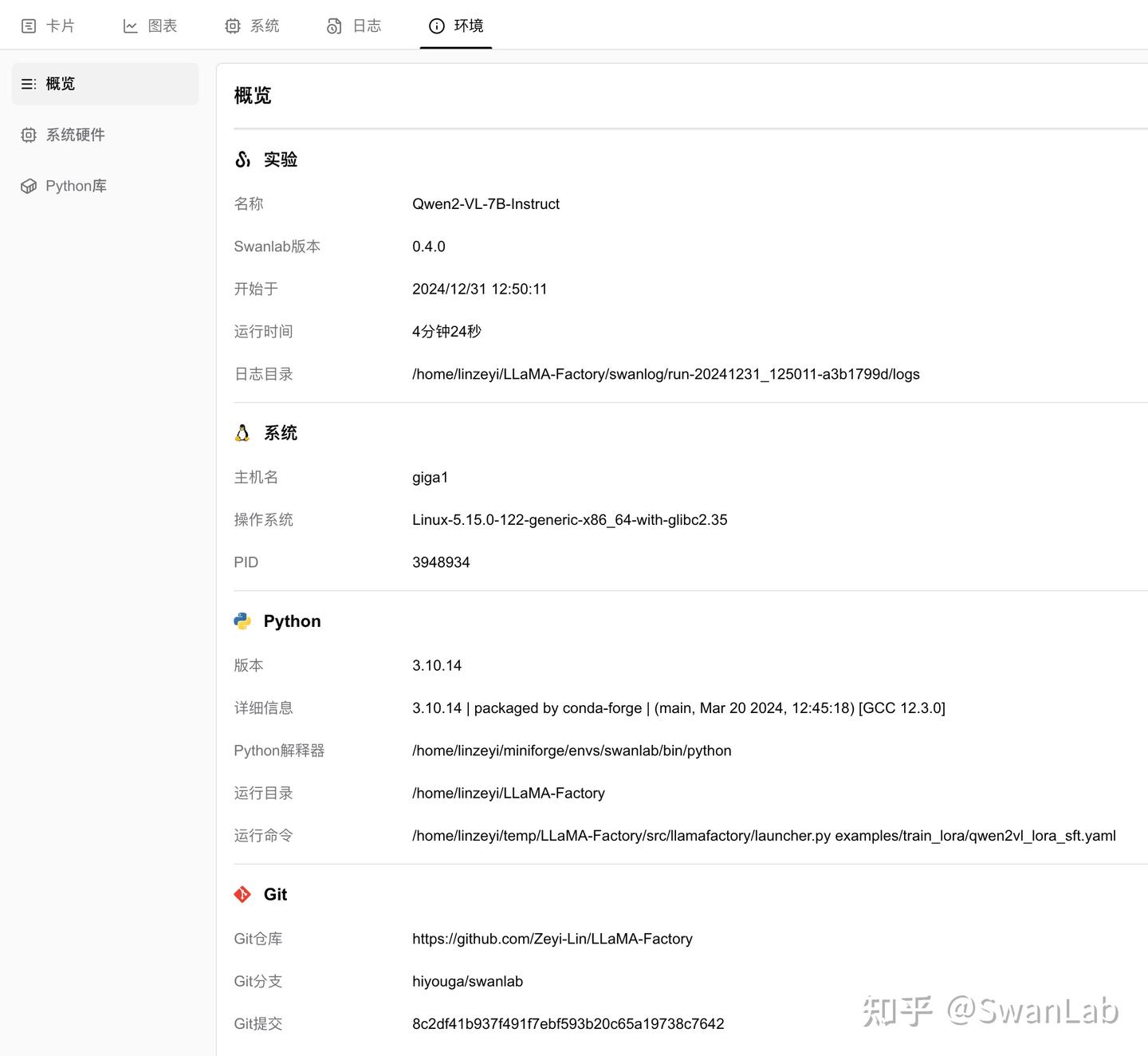Click the Python logo icon
This screenshot has width=1148, height=1056.
click(242, 621)
